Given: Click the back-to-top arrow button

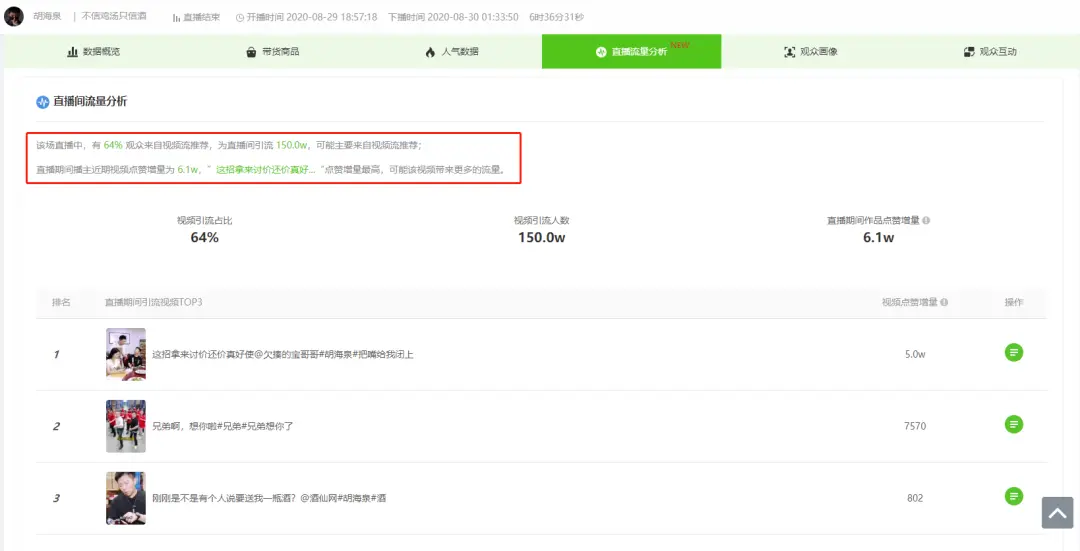Looking at the screenshot, I should pyautogui.click(x=1057, y=512).
